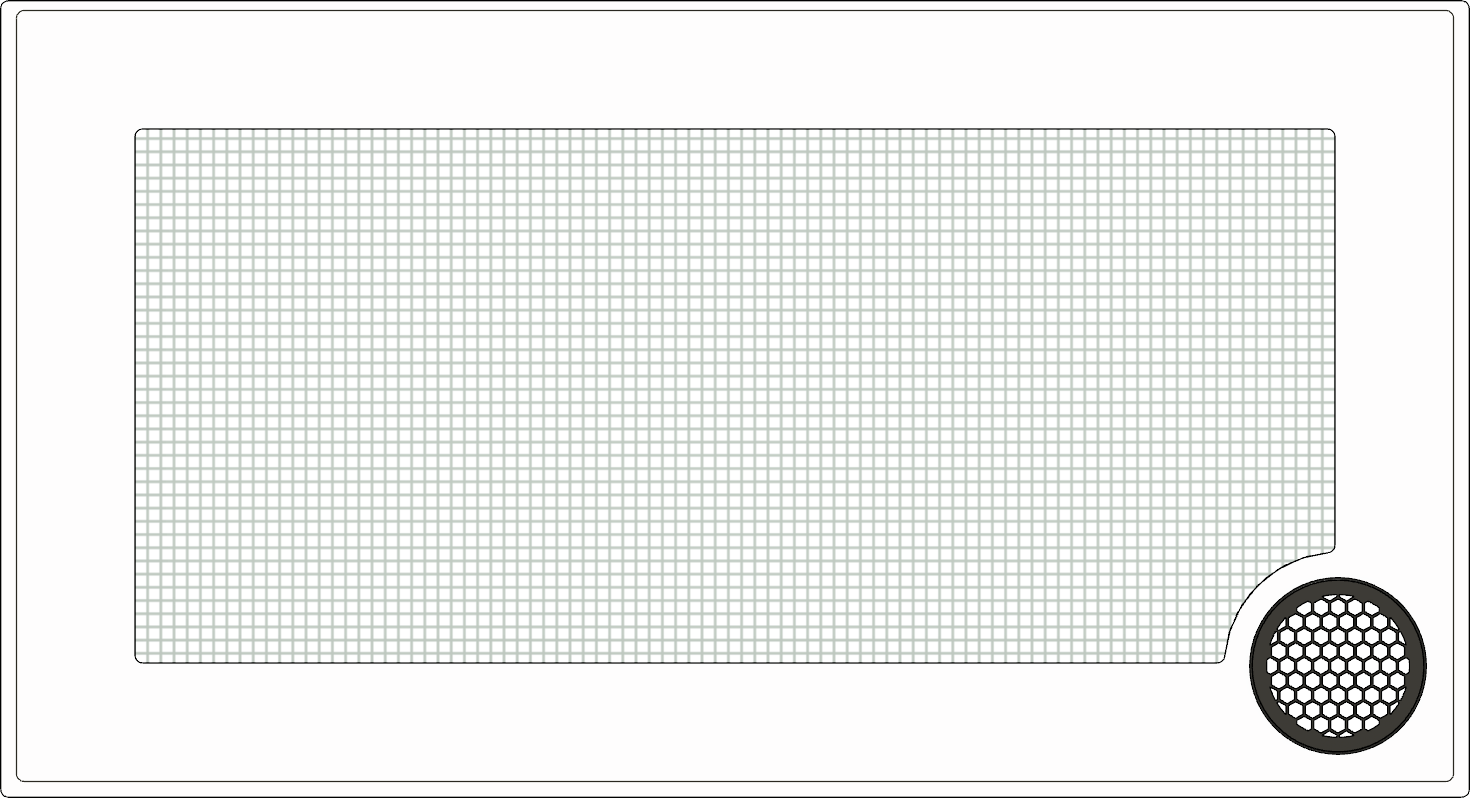Click the mesh panel's bottom-left rounded corner
This screenshot has width=1470, height=798.
(x=139, y=658)
